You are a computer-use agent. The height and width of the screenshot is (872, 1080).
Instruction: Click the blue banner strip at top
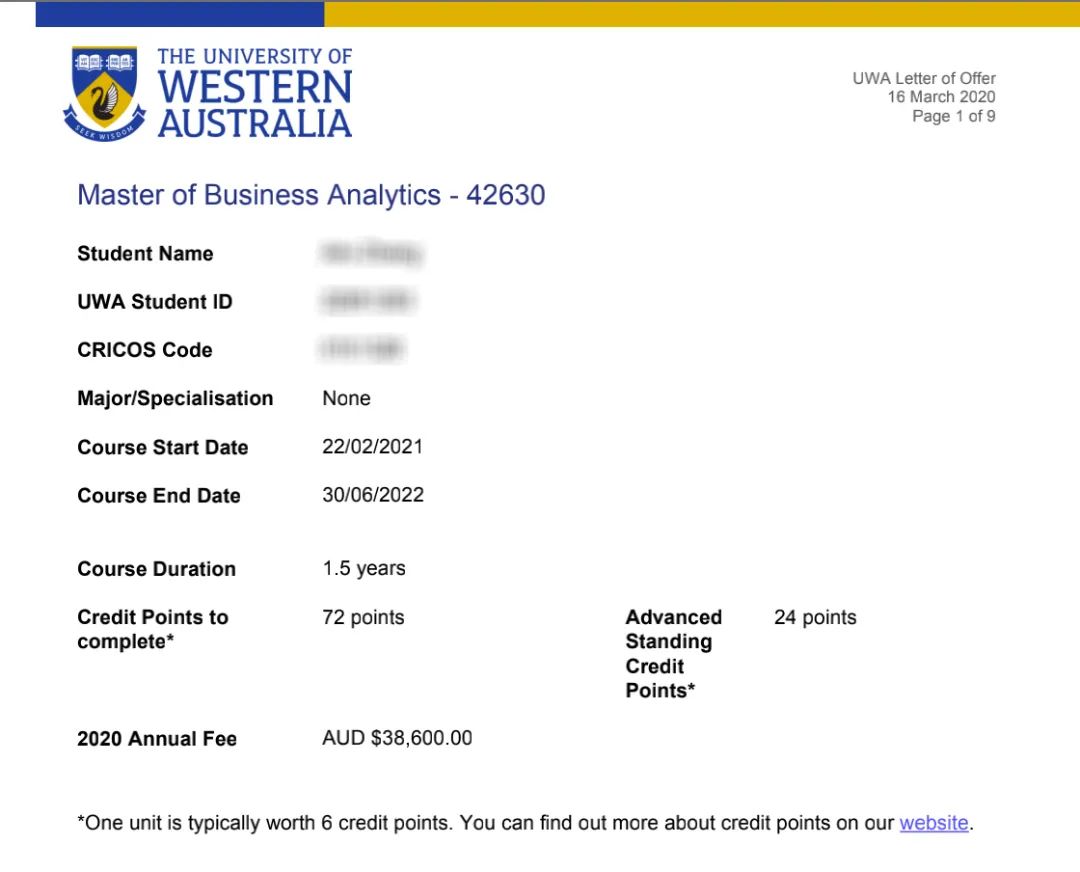(x=180, y=14)
